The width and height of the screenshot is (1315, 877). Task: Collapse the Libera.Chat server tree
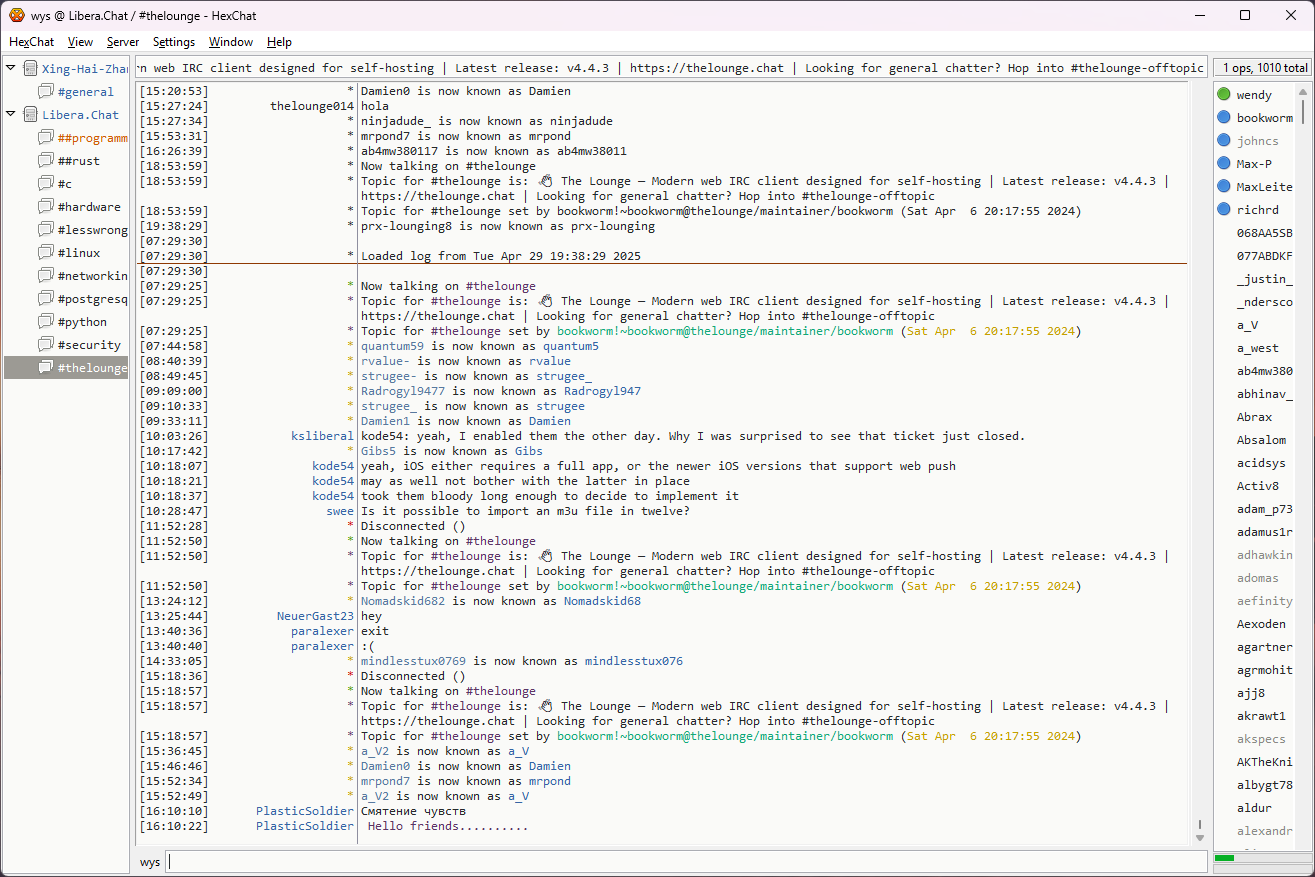(11, 114)
